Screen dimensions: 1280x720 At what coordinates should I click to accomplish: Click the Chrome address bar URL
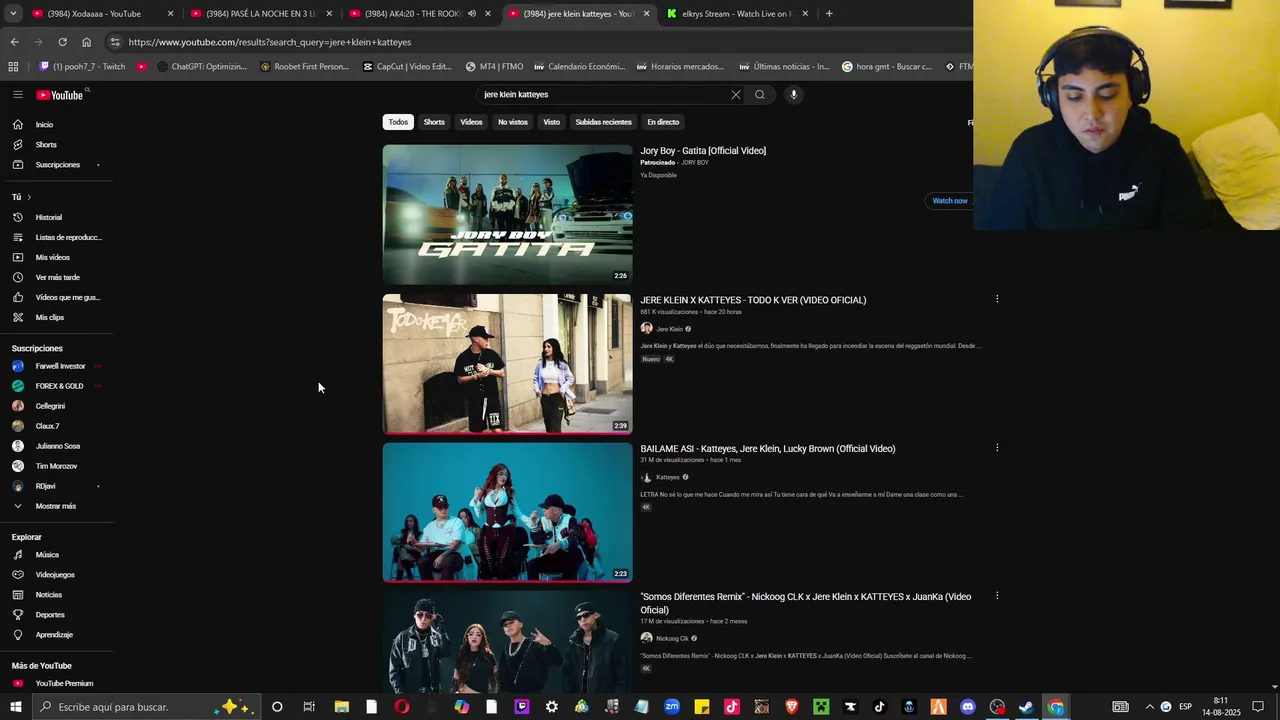[270, 42]
